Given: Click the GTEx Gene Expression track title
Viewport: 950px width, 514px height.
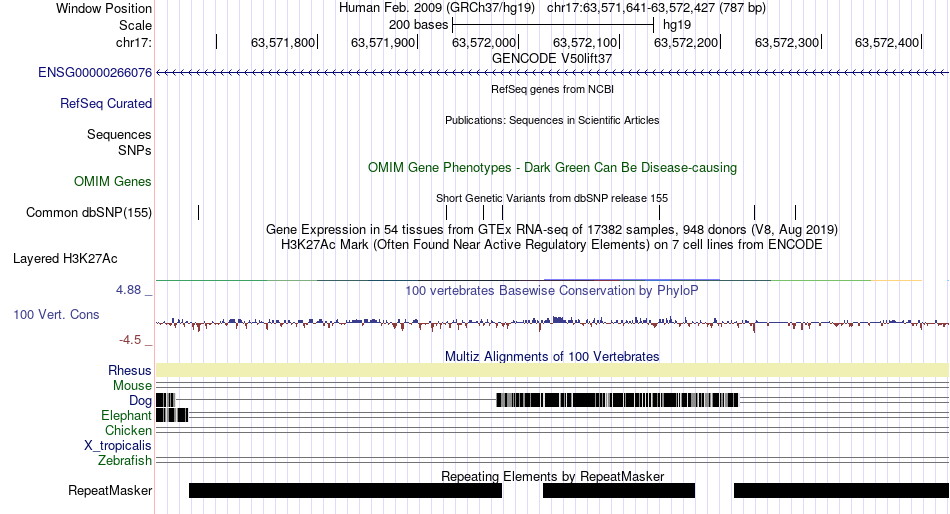Looking at the screenshot, I should [x=552, y=230].
